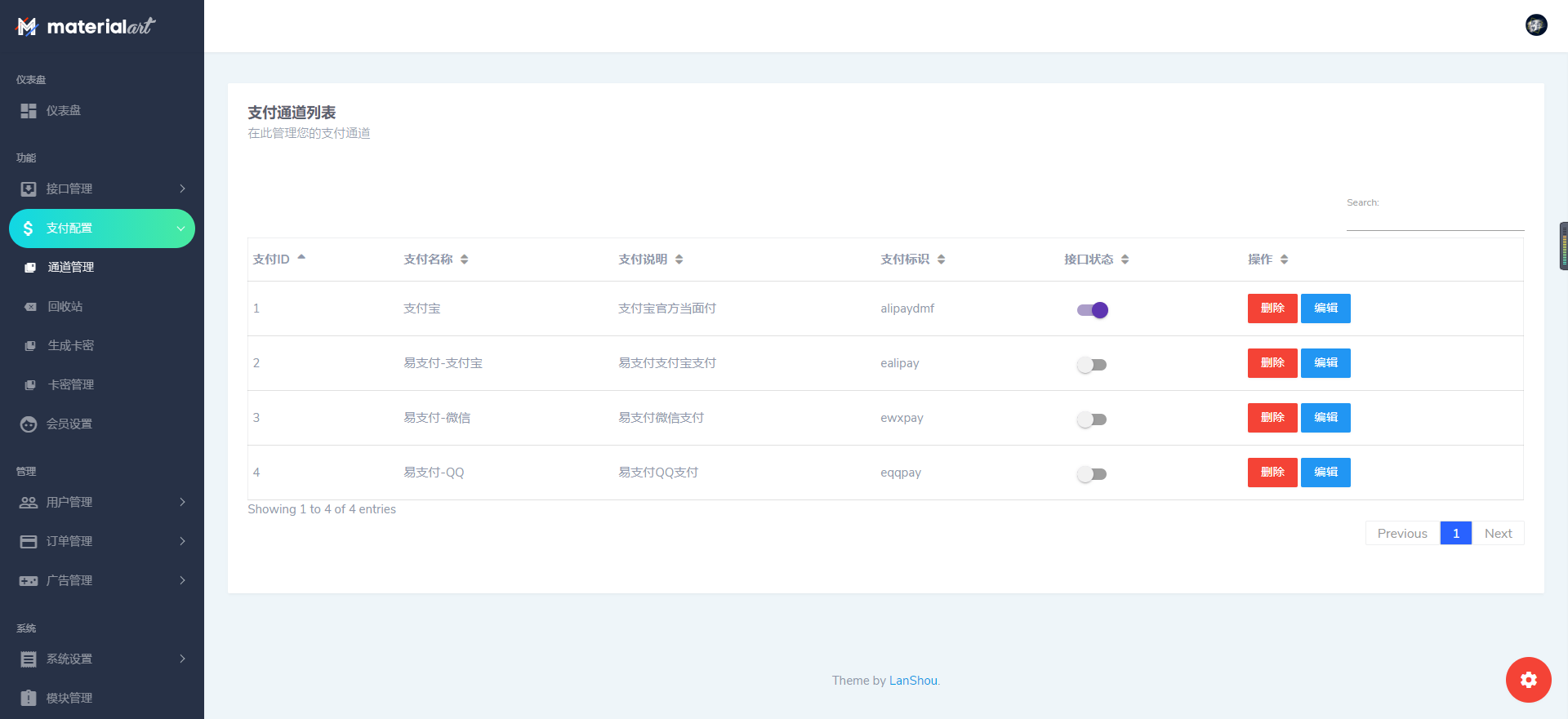The width and height of the screenshot is (1568, 719).
Task: Enable the ealipay channel status toggle
Action: coord(1092,365)
